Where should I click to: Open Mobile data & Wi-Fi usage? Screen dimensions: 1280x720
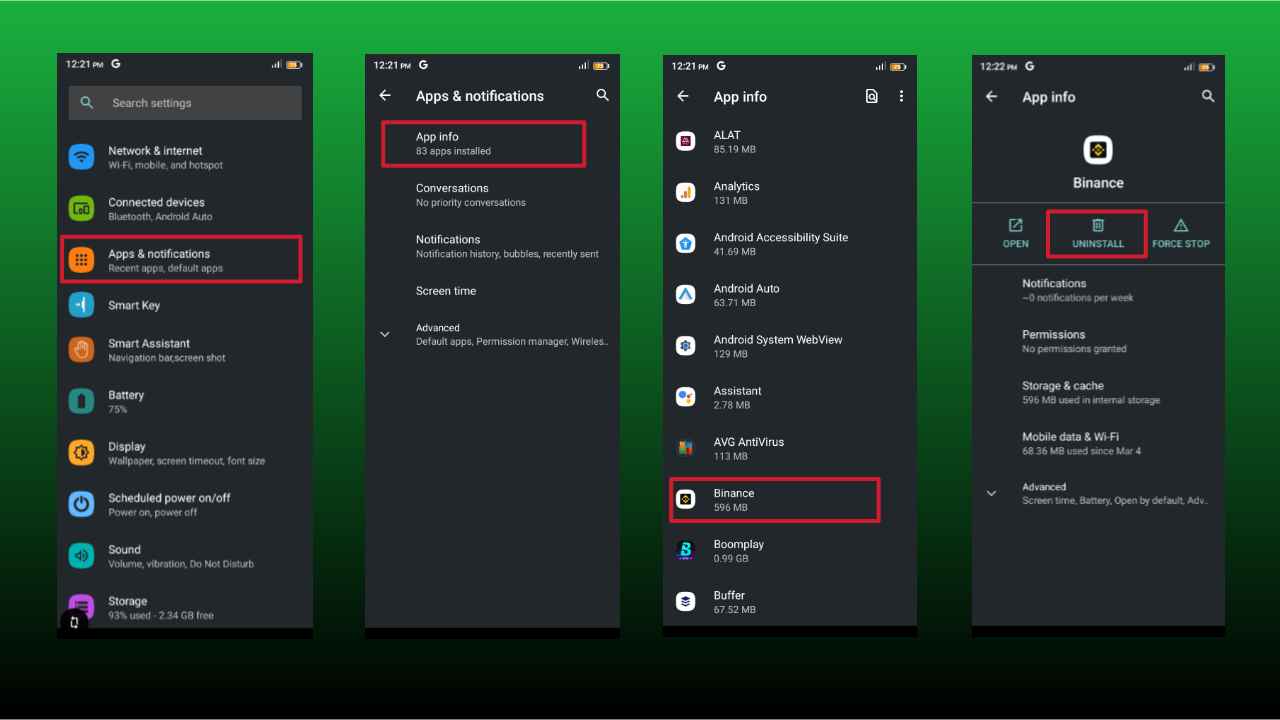point(1098,443)
